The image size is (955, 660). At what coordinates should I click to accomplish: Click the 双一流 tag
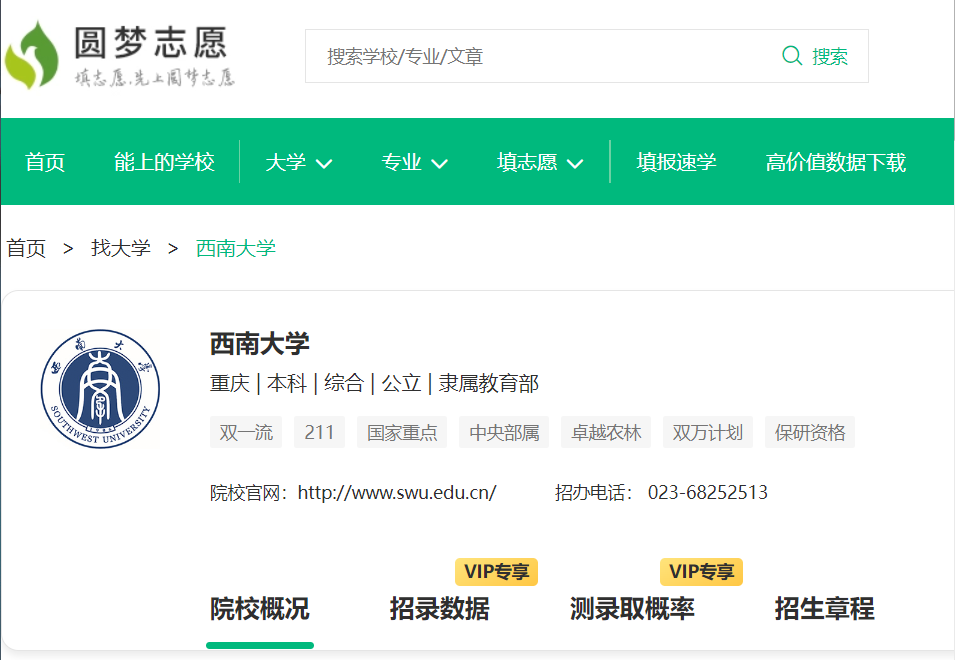246,432
